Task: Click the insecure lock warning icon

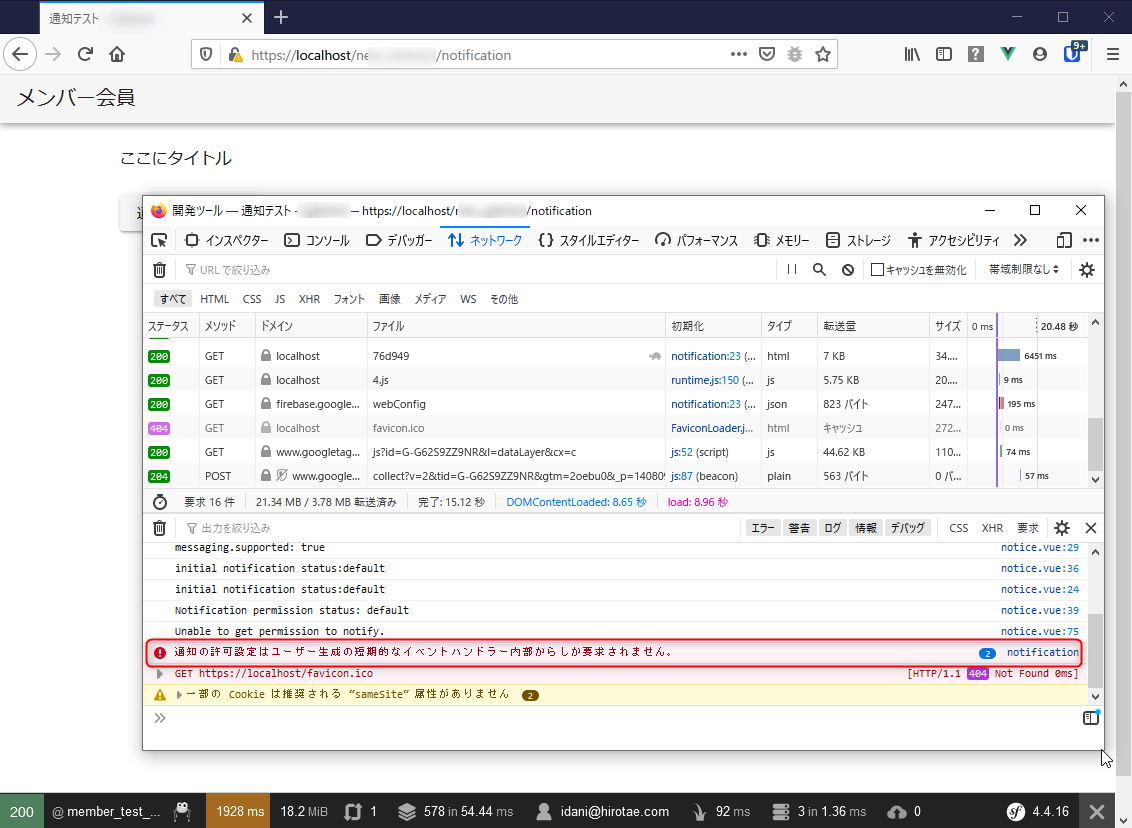Action: point(235,55)
